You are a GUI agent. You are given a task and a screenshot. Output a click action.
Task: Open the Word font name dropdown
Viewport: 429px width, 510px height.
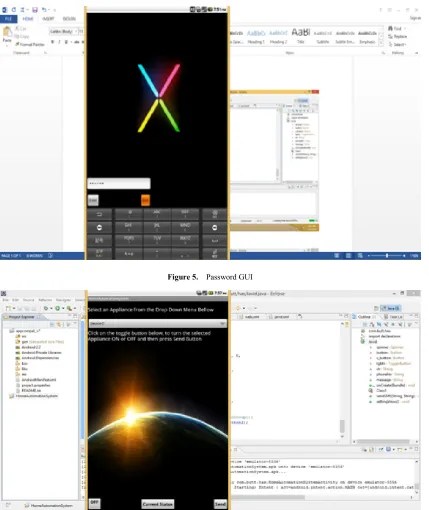pos(76,31)
